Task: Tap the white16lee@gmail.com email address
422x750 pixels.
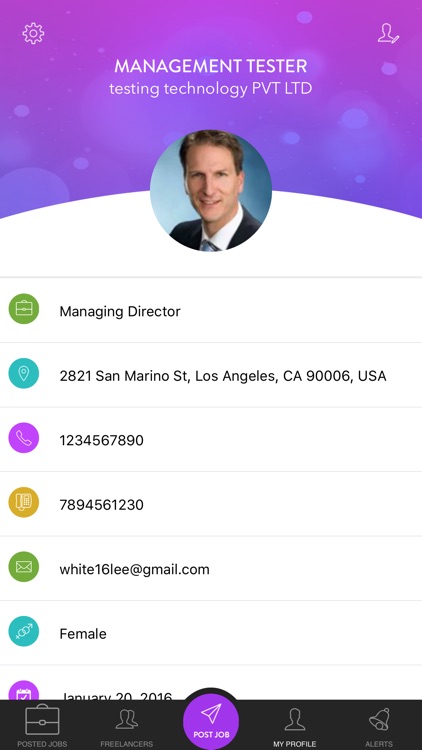Action: click(x=134, y=569)
